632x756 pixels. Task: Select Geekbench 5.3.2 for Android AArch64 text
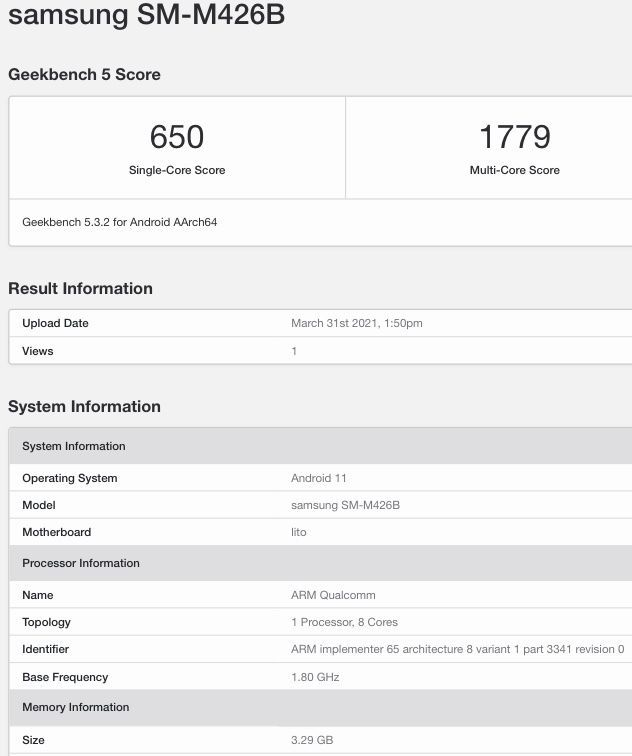point(120,222)
